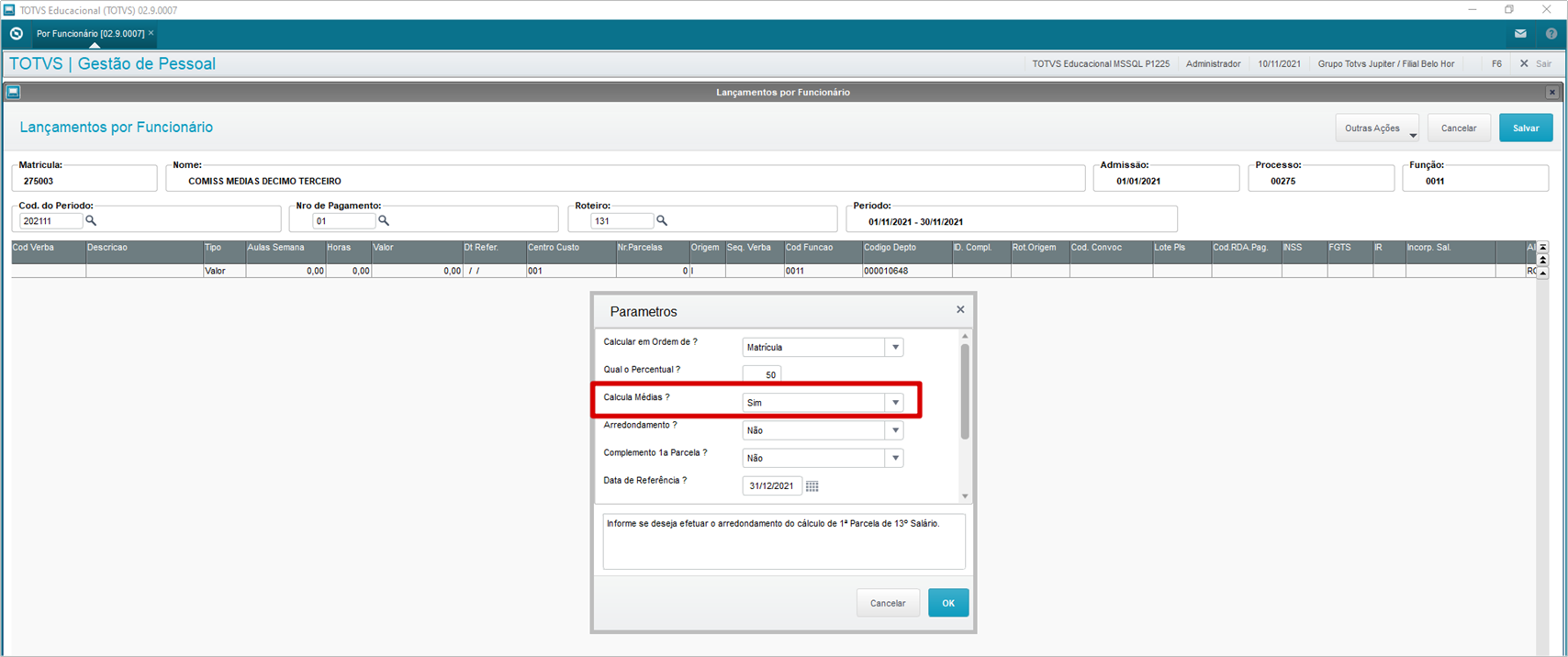Click search icon beside Nro de Pagamento
The height and width of the screenshot is (657, 1568).
click(384, 221)
